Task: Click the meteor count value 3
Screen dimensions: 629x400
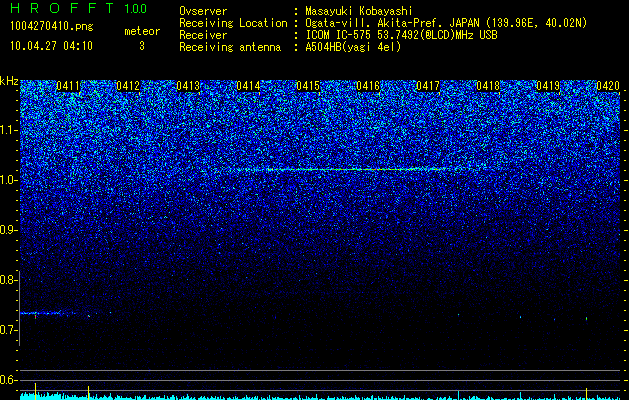Action: coord(142,46)
